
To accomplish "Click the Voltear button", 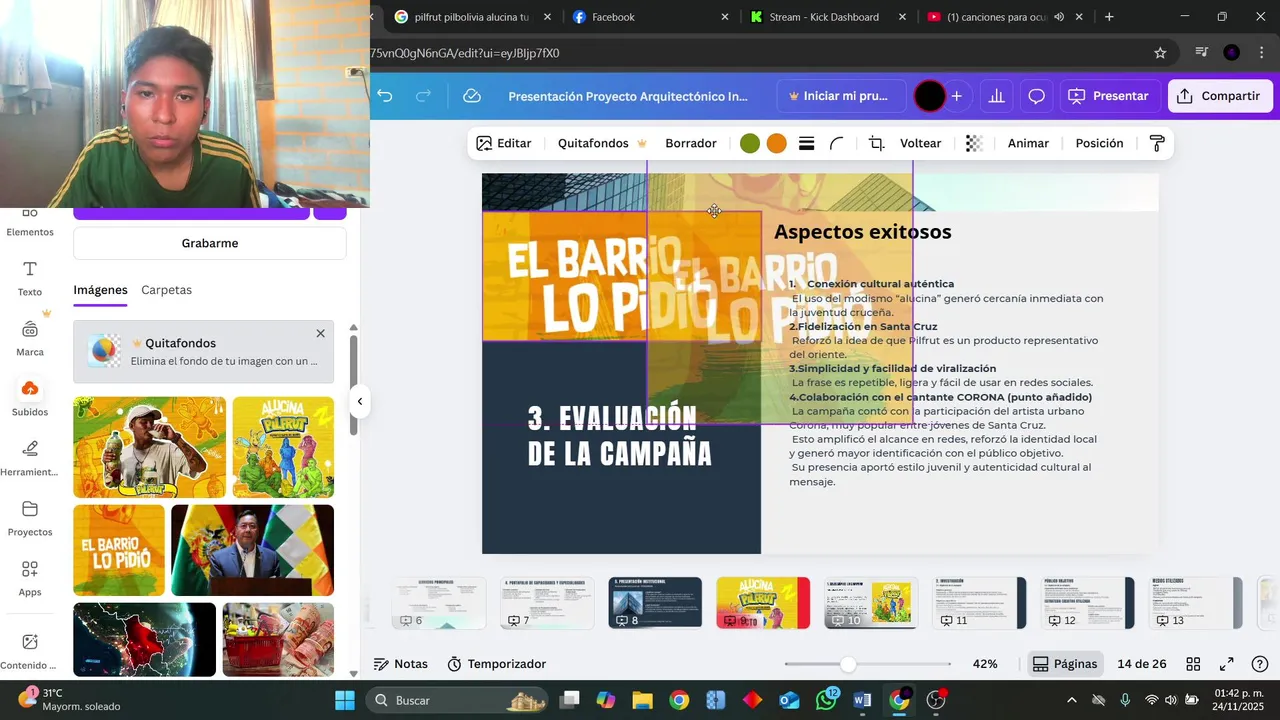I will pos(921,143).
